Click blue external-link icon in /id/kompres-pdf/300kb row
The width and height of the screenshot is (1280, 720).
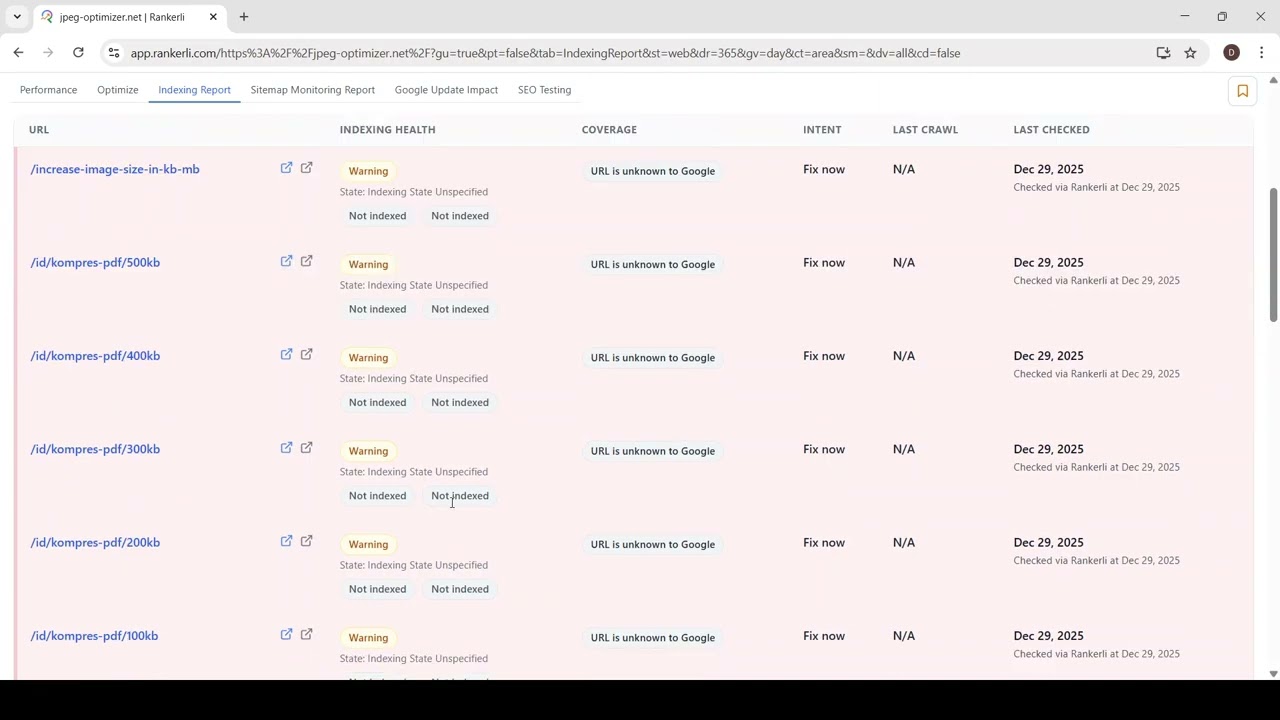pyautogui.click(x=286, y=448)
